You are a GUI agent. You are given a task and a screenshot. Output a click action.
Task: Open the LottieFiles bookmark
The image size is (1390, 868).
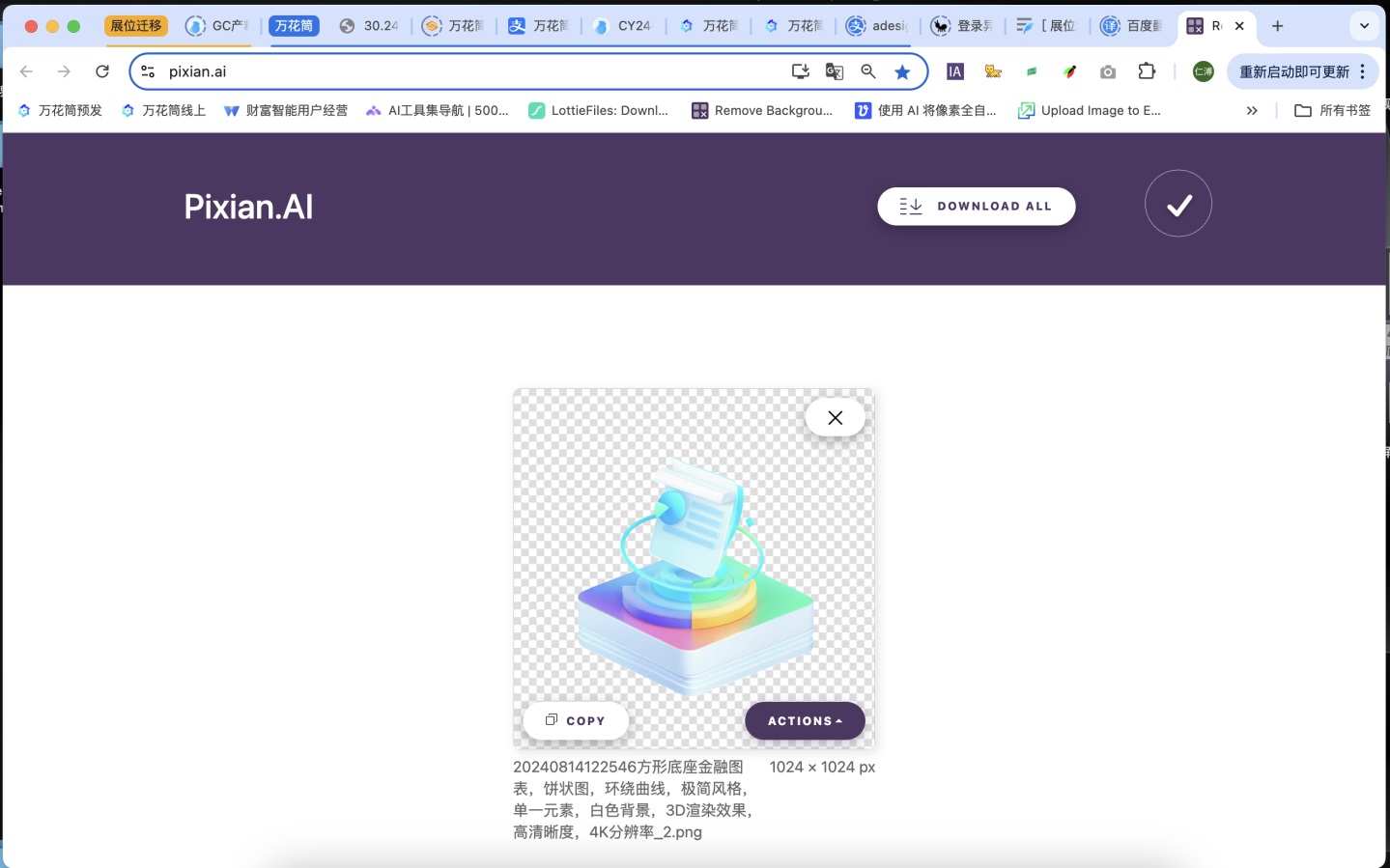pyautogui.click(x=599, y=111)
